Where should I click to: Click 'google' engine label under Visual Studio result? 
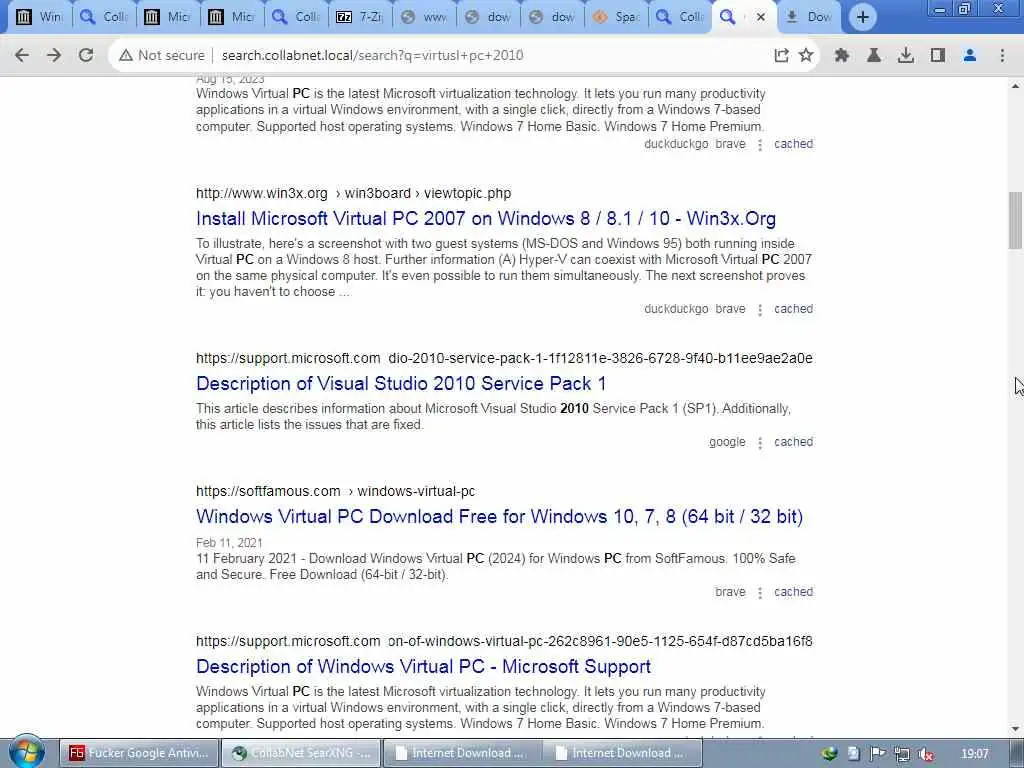coord(727,442)
